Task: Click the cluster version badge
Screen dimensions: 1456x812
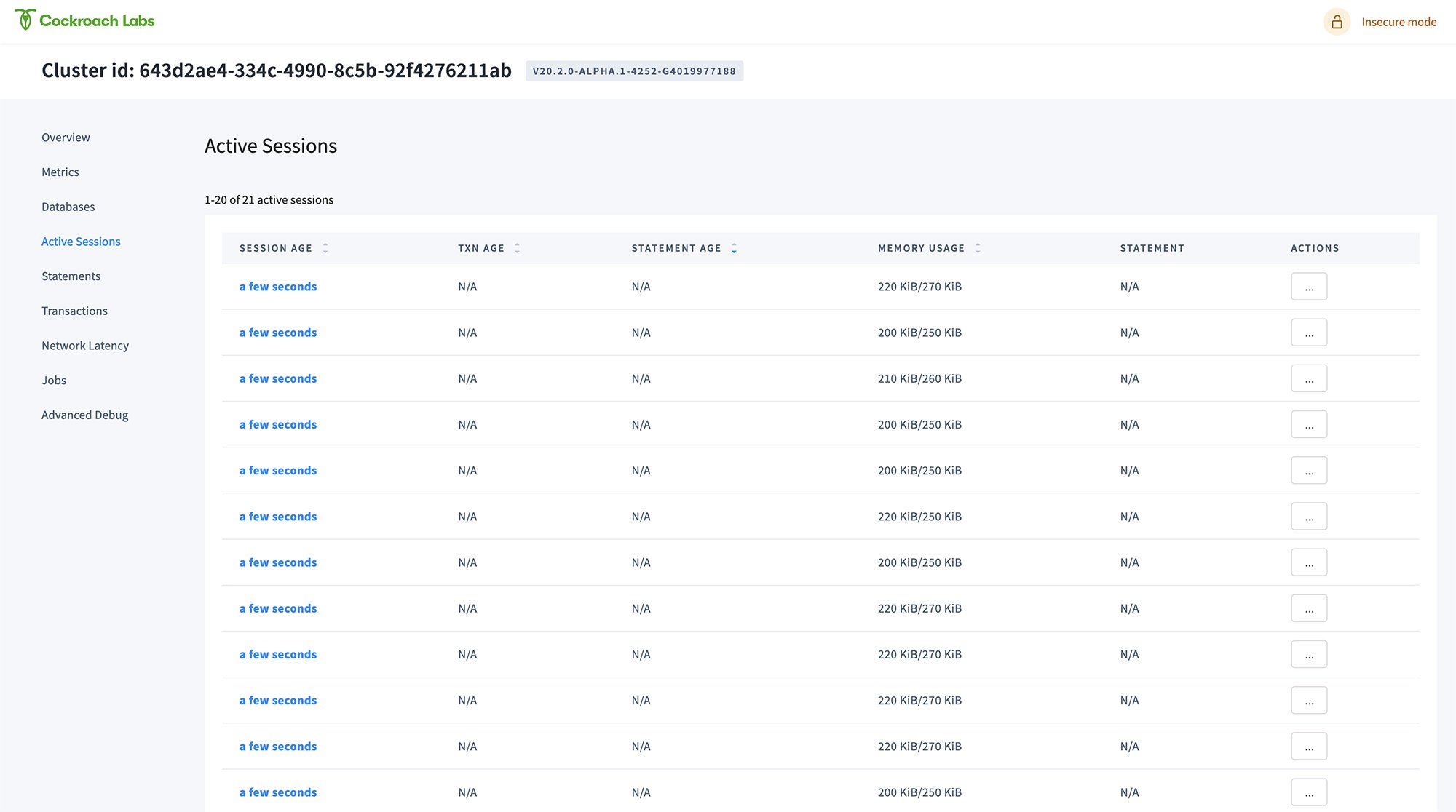Action: coord(633,71)
